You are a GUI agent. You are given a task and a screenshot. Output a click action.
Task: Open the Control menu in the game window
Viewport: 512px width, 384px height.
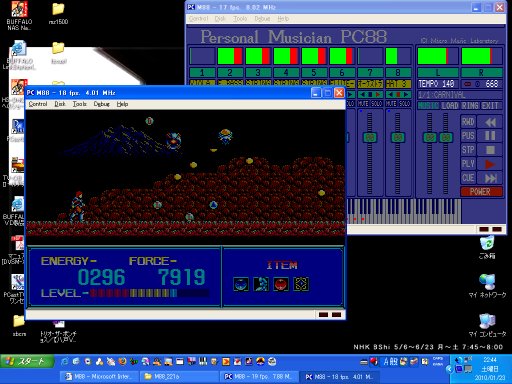pos(38,104)
